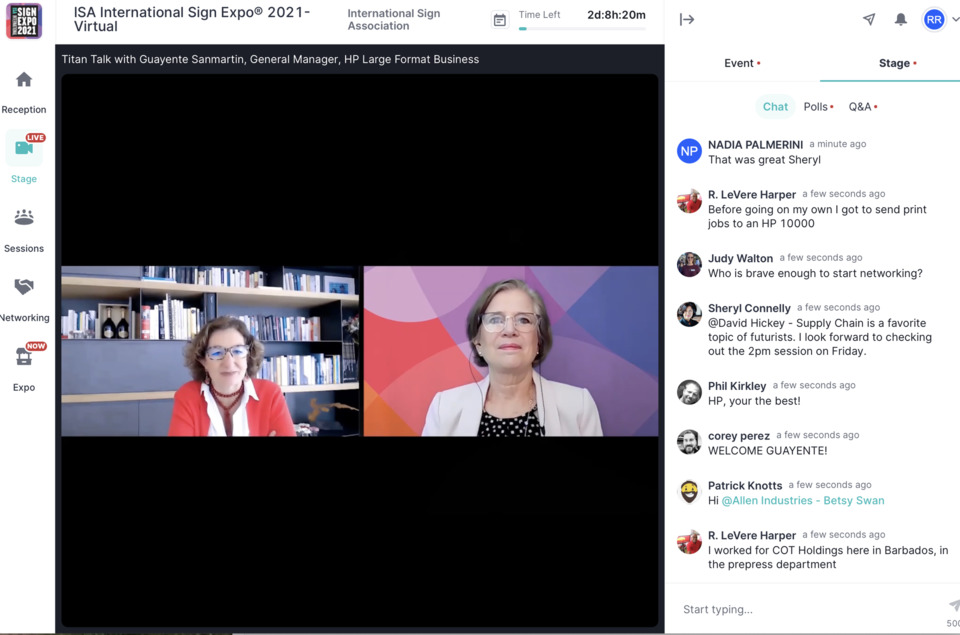Click the Start typing chat input field
Screen dimensions: 960x635
pos(800,609)
